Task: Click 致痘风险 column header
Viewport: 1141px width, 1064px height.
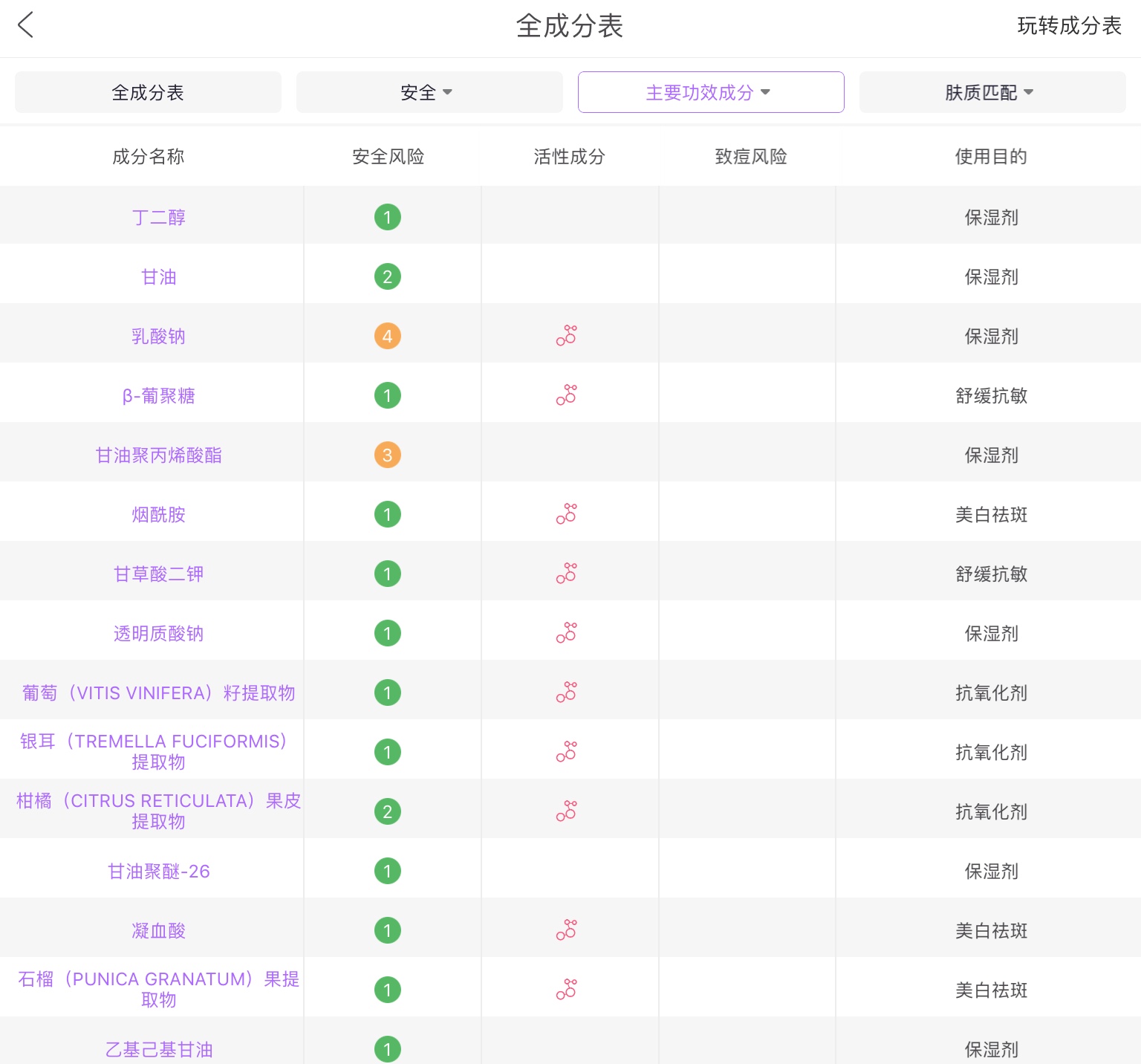Action: click(x=750, y=156)
